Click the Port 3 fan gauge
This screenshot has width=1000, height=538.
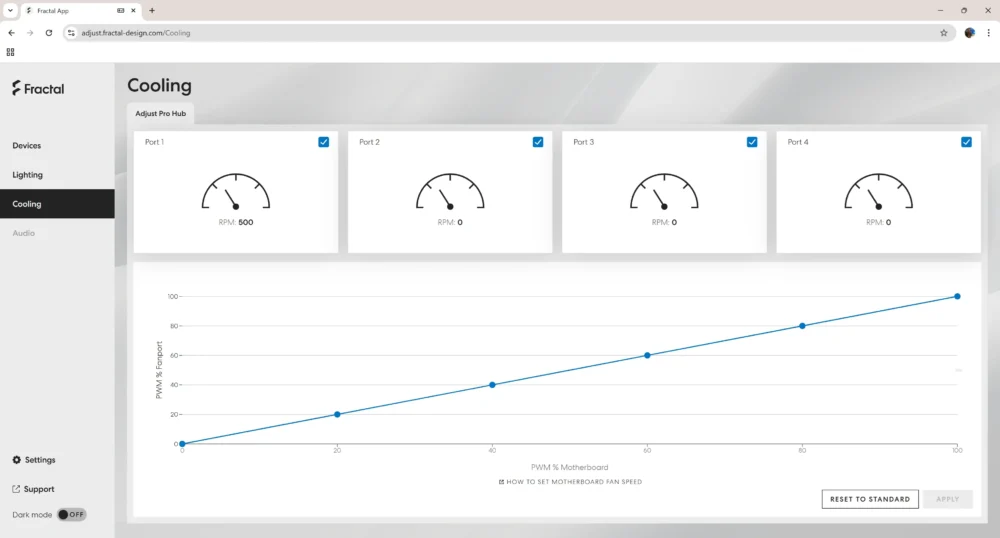[665, 191]
